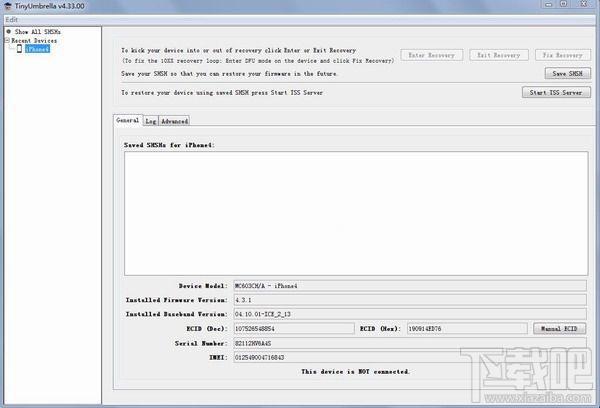Click the Serial Number field
600x408 pixels.
(x=410, y=343)
